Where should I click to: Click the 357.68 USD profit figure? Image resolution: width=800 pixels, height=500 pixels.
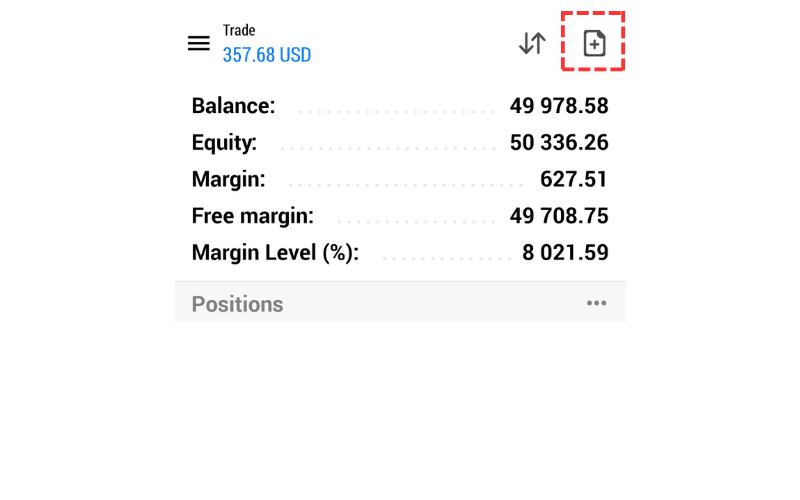[267, 55]
